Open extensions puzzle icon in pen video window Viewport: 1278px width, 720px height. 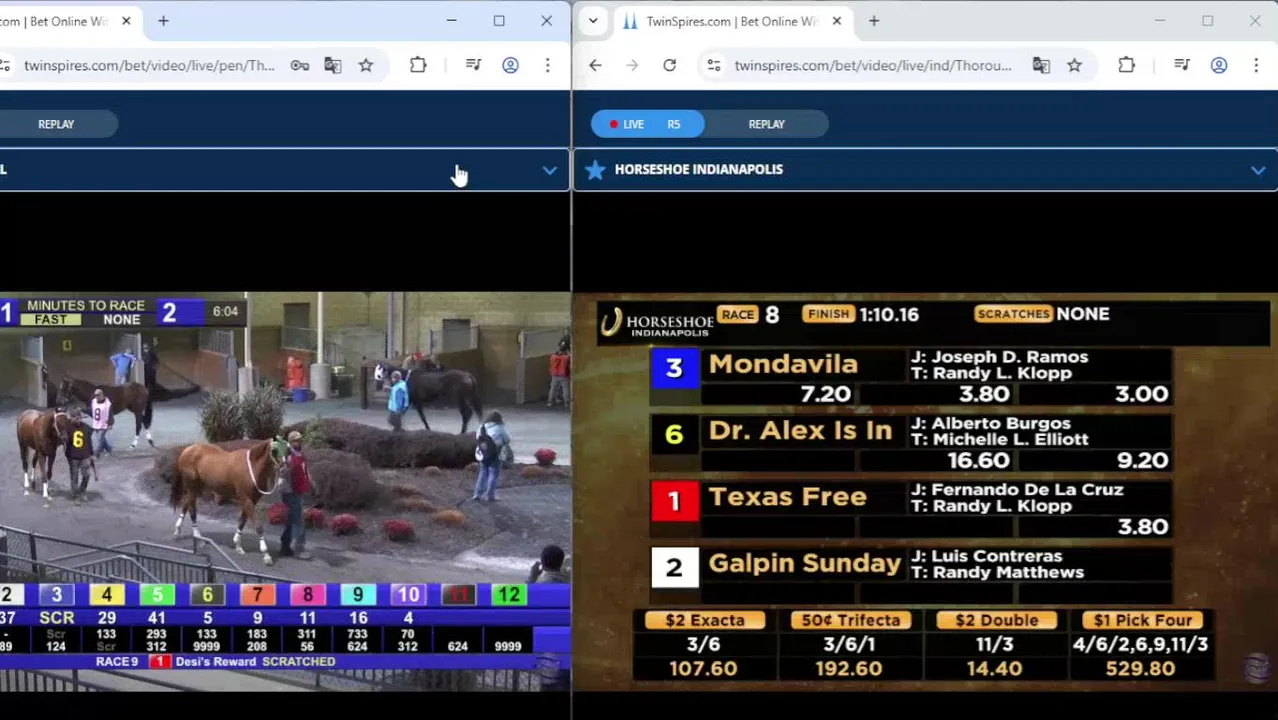(x=418, y=66)
